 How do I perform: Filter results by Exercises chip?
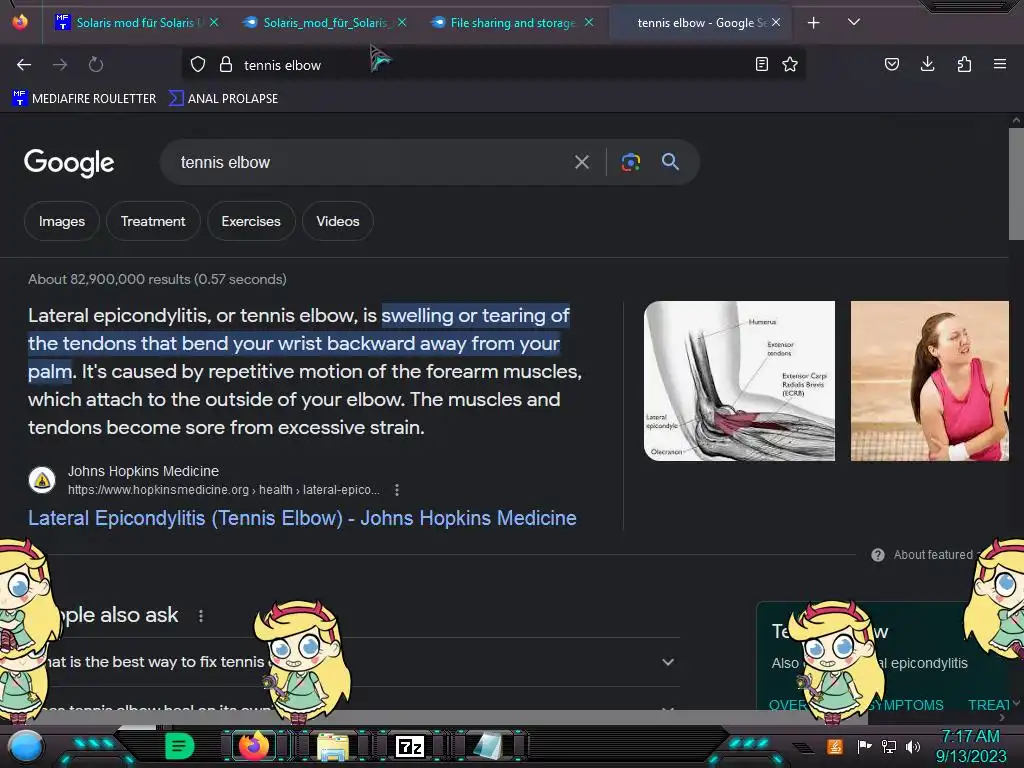251,221
